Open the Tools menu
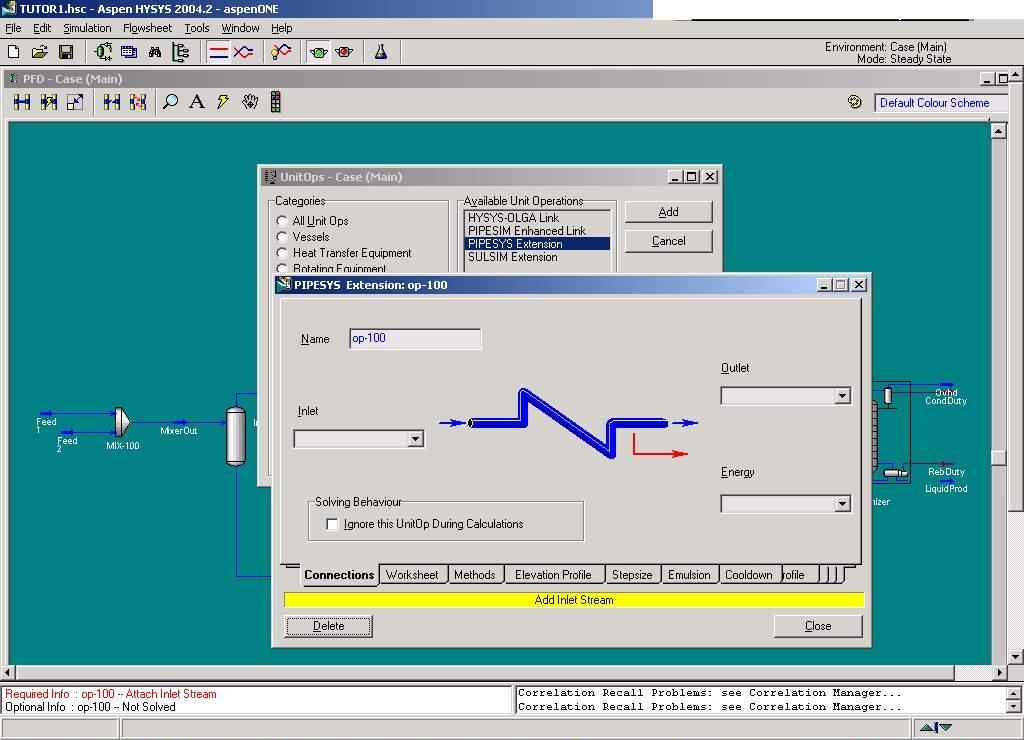 tap(197, 28)
